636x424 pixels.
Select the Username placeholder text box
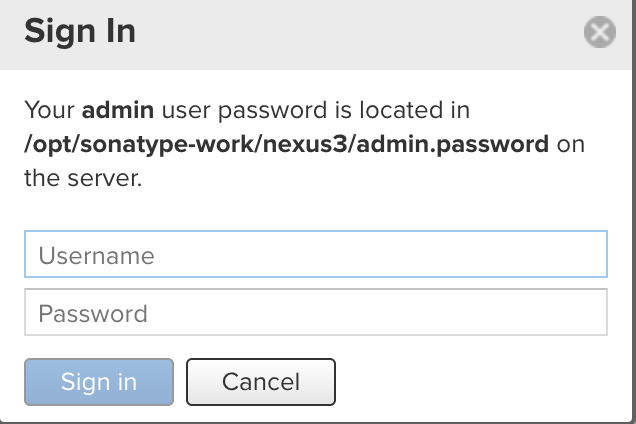coord(315,255)
